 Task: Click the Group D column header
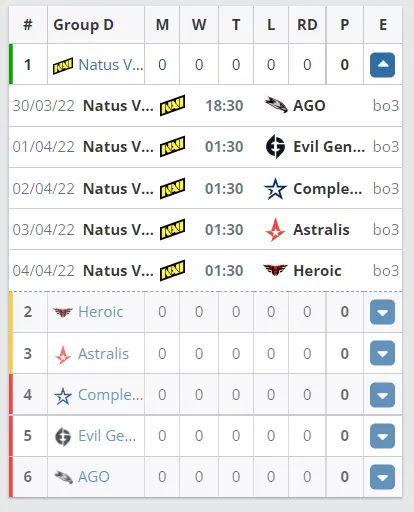point(83,25)
